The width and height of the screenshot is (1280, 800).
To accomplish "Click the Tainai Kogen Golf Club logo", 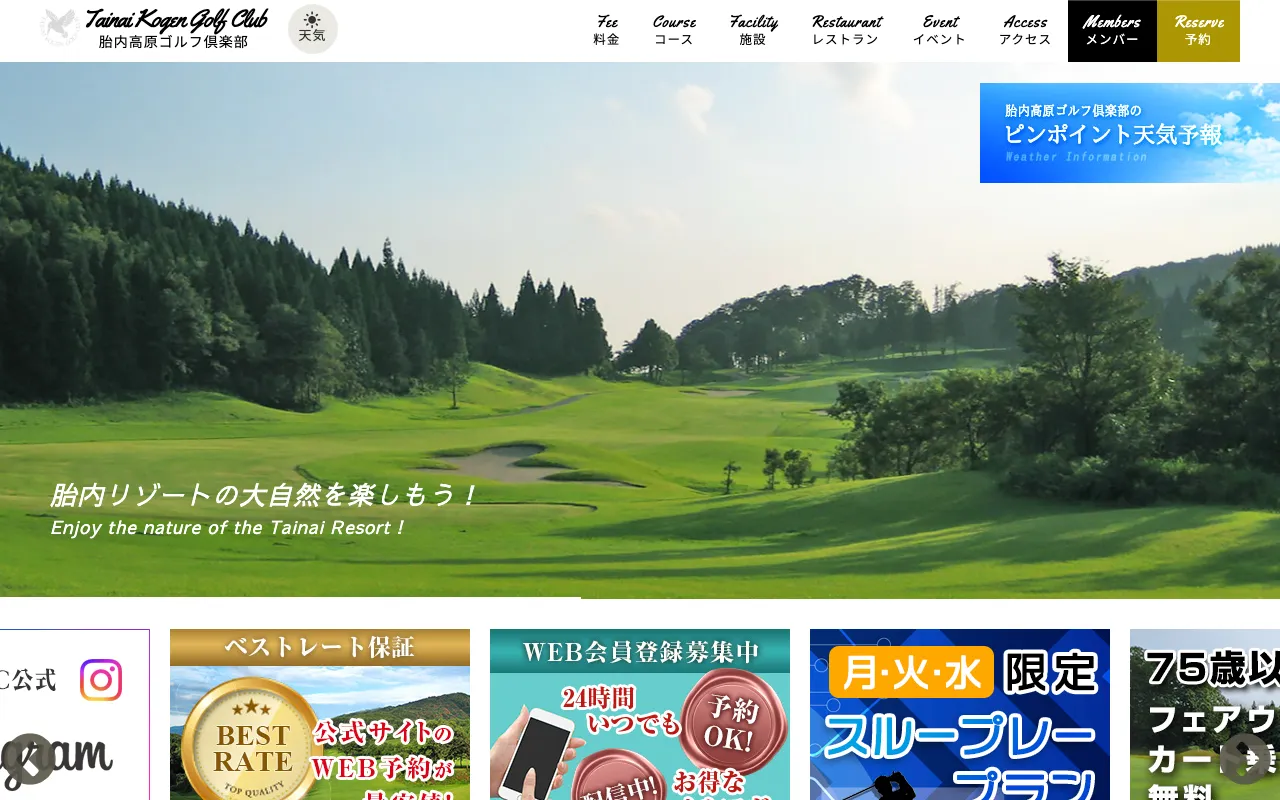I will [x=154, y=28].
